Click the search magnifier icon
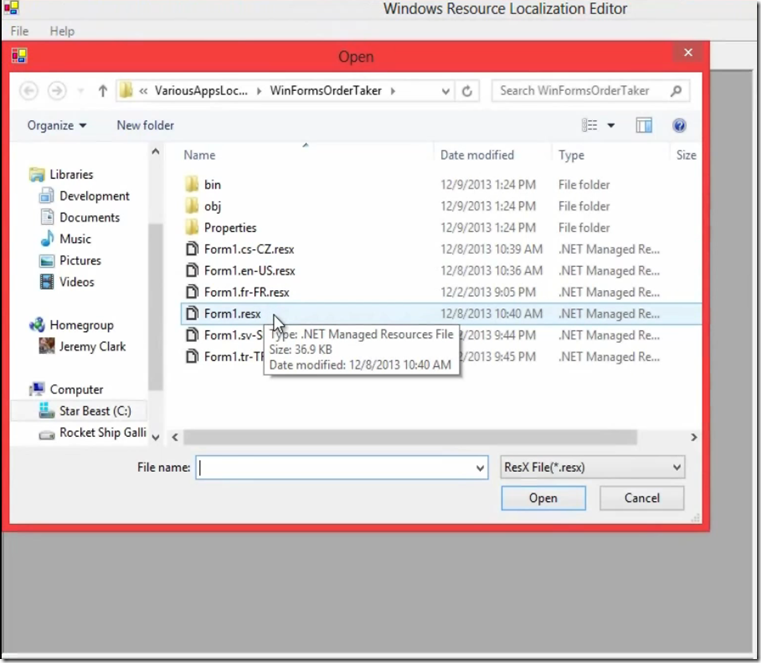Screen dimensions: 761x663 coord(676,91)
